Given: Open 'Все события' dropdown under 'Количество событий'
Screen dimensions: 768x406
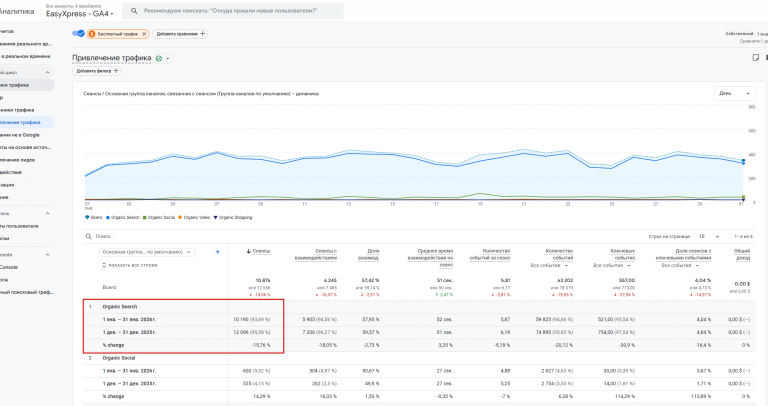Looking at the screenshot, I should tap(549, 265).
